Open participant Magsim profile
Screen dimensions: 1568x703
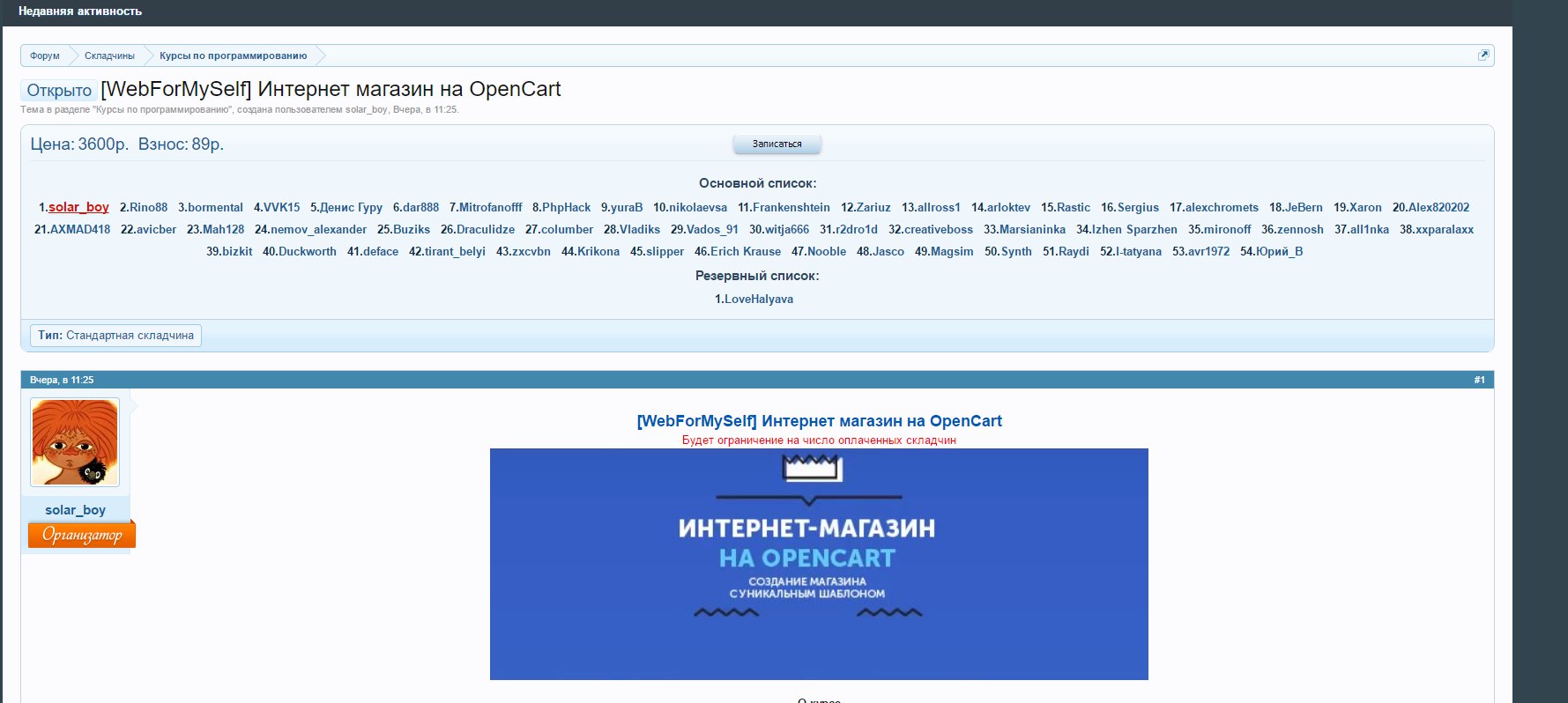(x=952, y=251)
